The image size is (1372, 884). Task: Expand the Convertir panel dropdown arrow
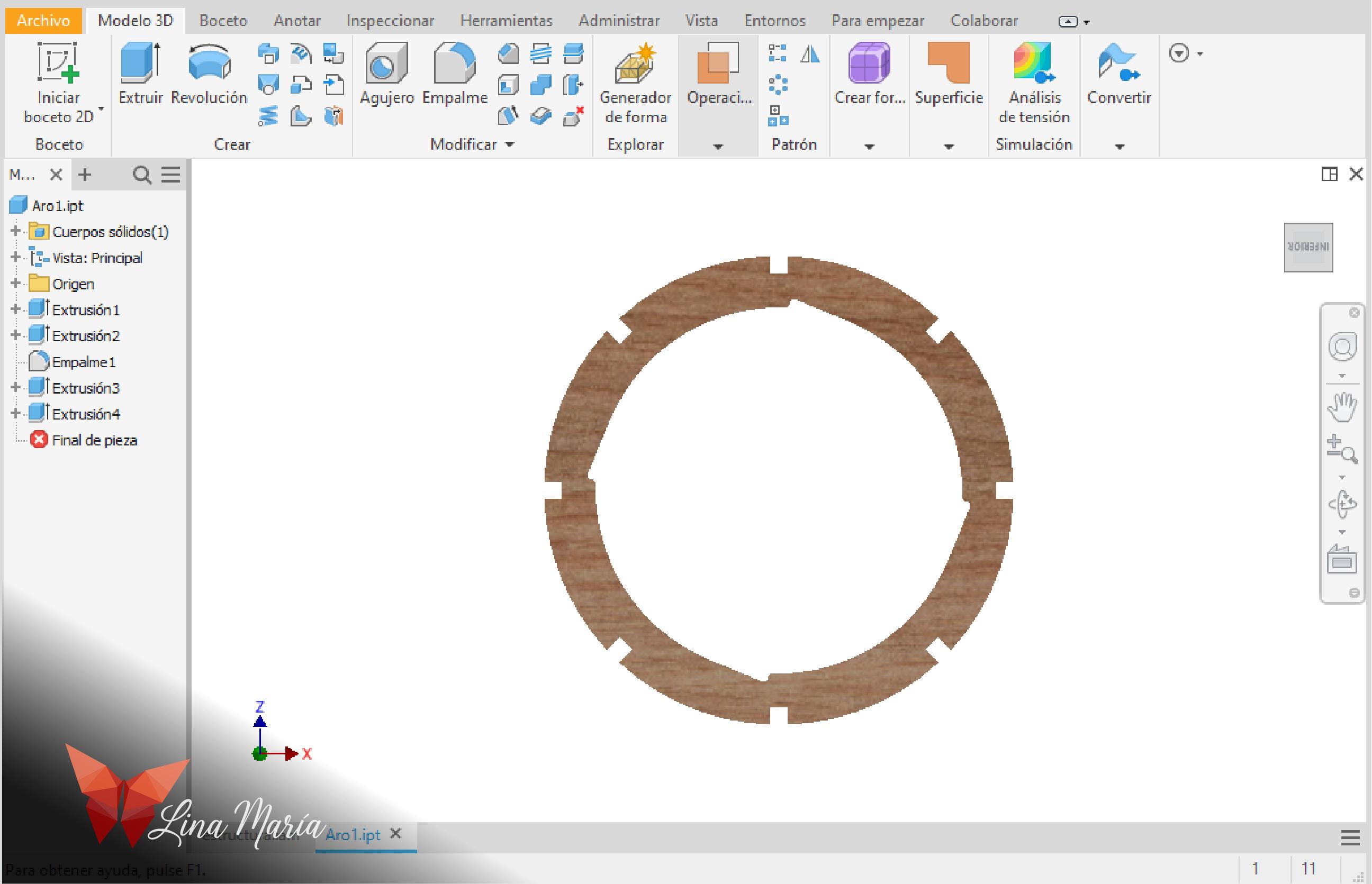[x=1120, y=147]
